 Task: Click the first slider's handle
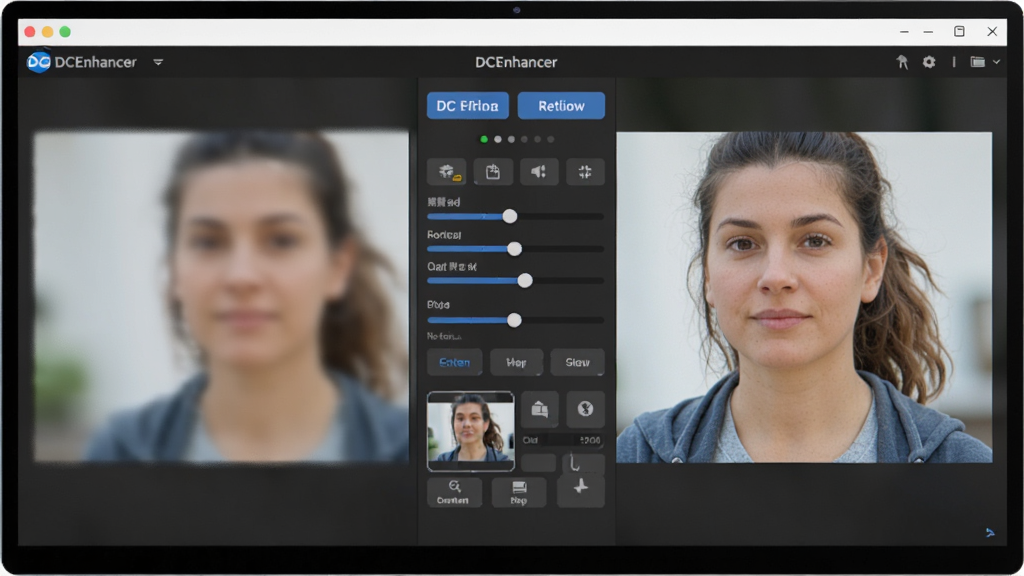tap(509, 216)
